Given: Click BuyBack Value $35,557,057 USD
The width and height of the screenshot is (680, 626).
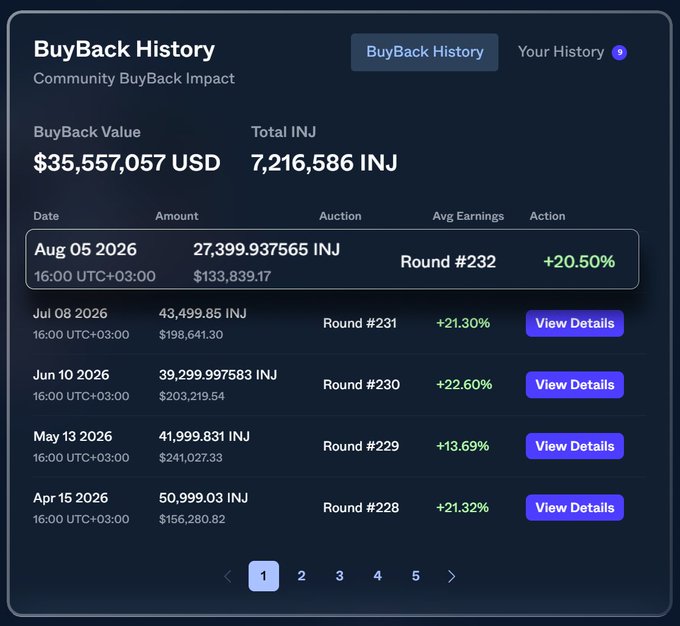Looking at the screenshot, I should (x=127, y=163).
